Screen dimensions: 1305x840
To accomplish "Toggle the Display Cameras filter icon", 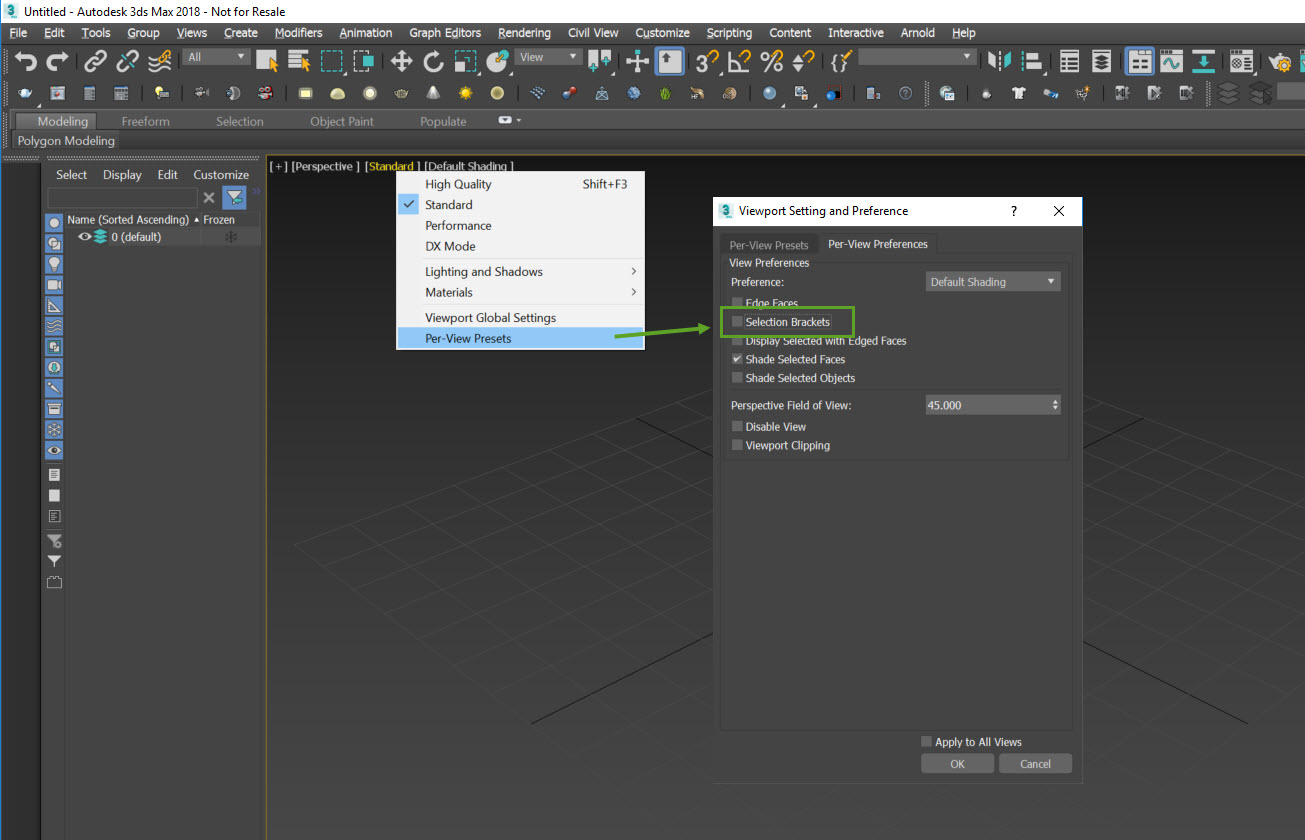I will point(54,285).
